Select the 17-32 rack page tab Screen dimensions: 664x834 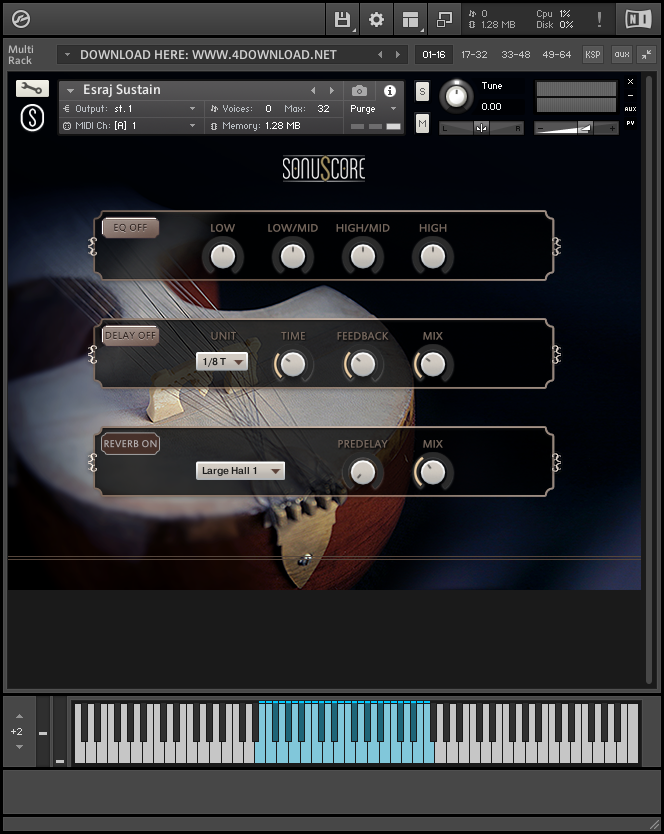point(474,54)
